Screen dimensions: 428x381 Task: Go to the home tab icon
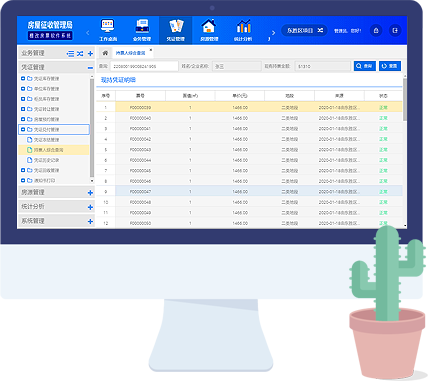tap(105, 53)
